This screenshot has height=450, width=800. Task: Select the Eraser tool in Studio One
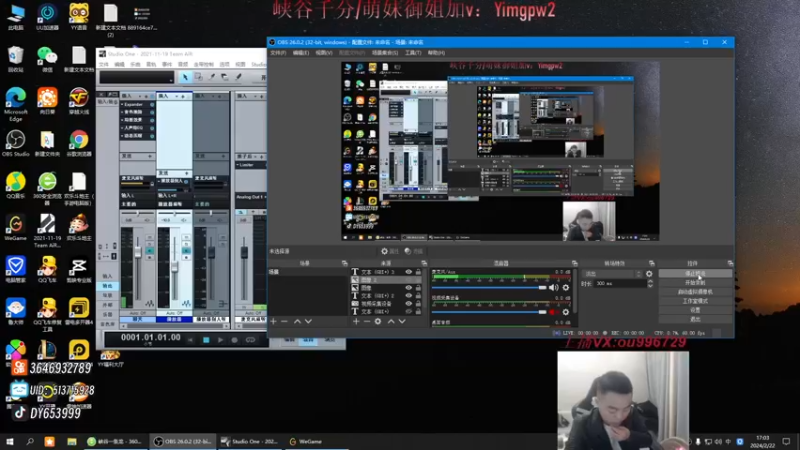tap(225, 77)
